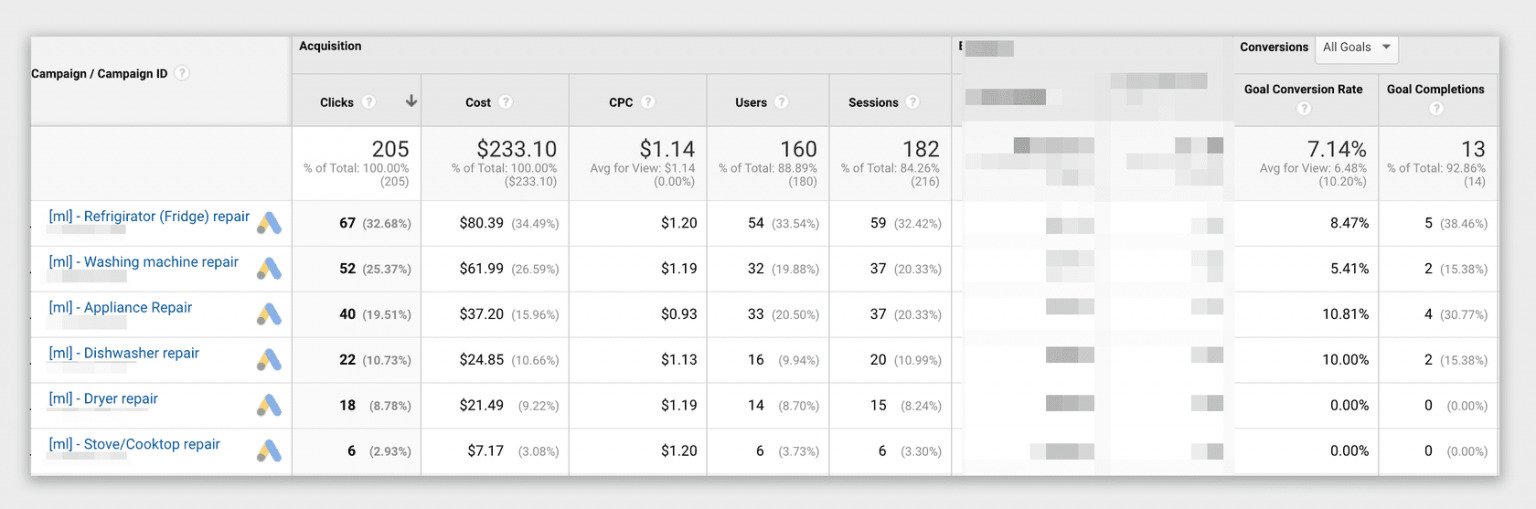The width and height of the screenshot is (1536, 509).
Task: Click help icon beside Sessions header
Action: click(914, 102)
